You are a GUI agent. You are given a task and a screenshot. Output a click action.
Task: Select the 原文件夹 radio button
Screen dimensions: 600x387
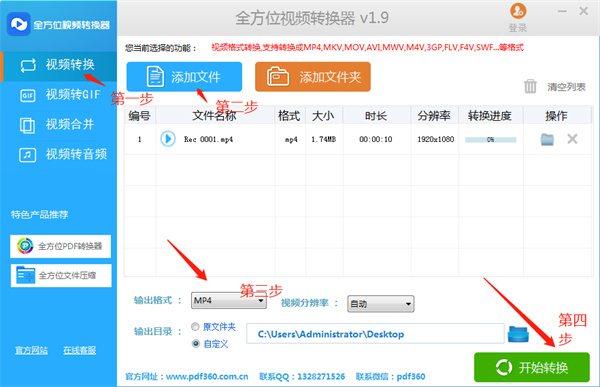pyautogui.click(x=195, y=327)
